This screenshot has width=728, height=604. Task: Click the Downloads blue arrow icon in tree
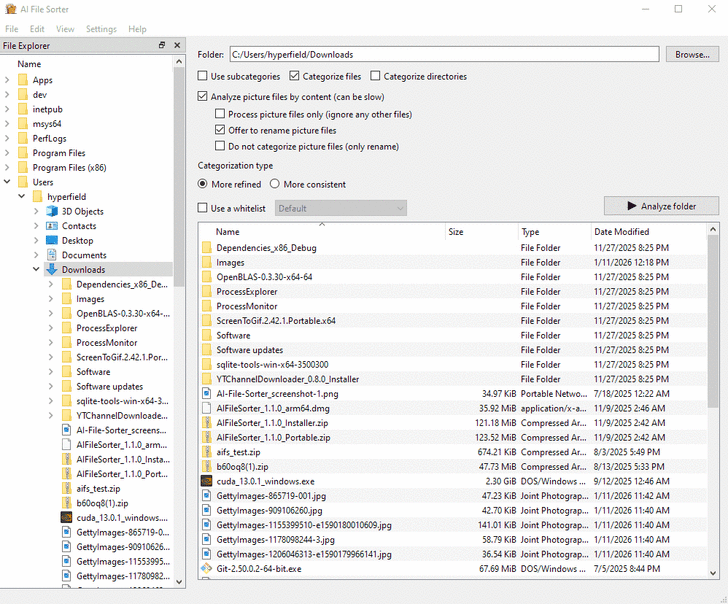(x=52, y=269)
